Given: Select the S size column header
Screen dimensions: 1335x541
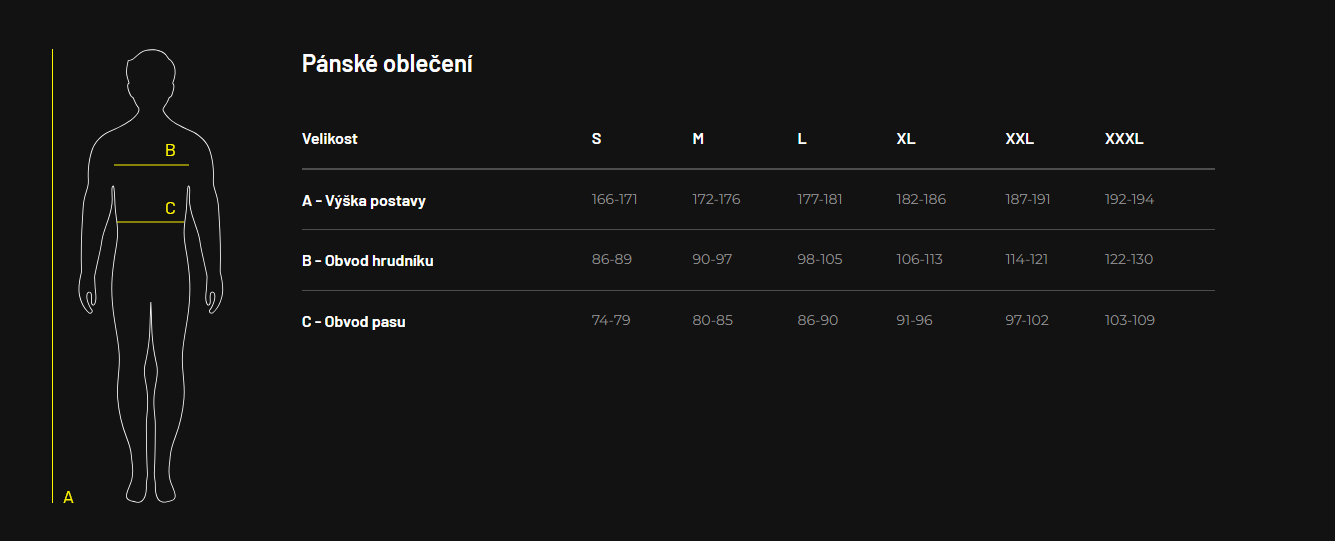Looking at the screenshot, I should [596, 139].
